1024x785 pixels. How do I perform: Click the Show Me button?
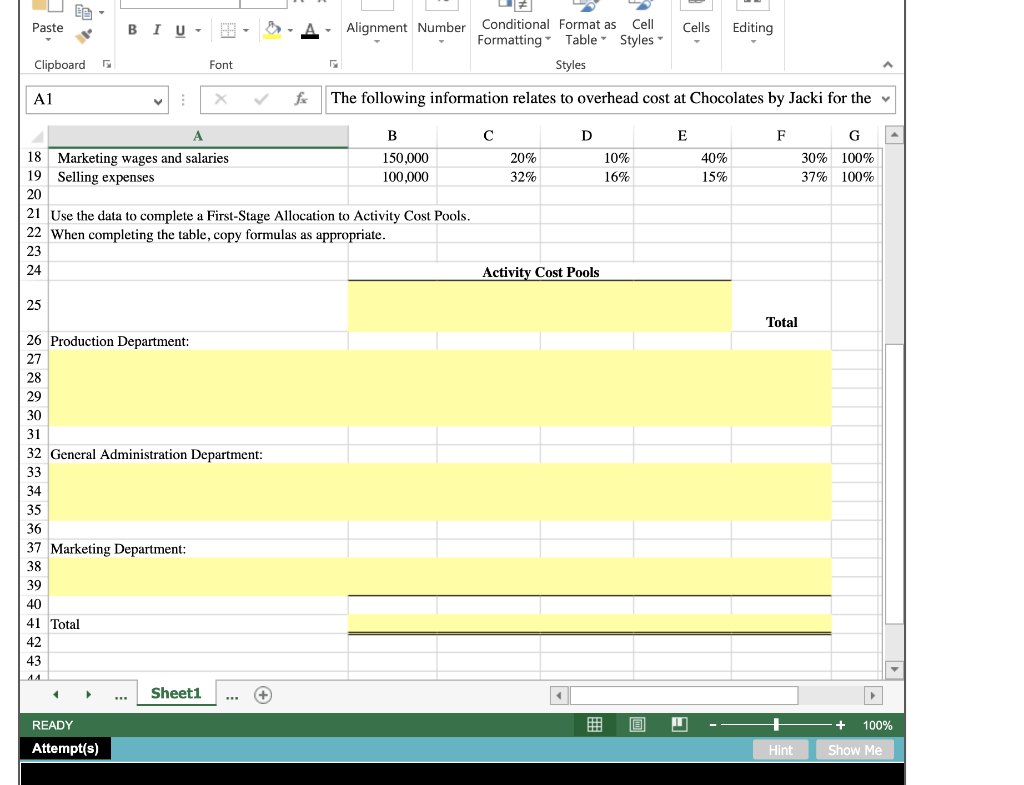click(854, 749)
